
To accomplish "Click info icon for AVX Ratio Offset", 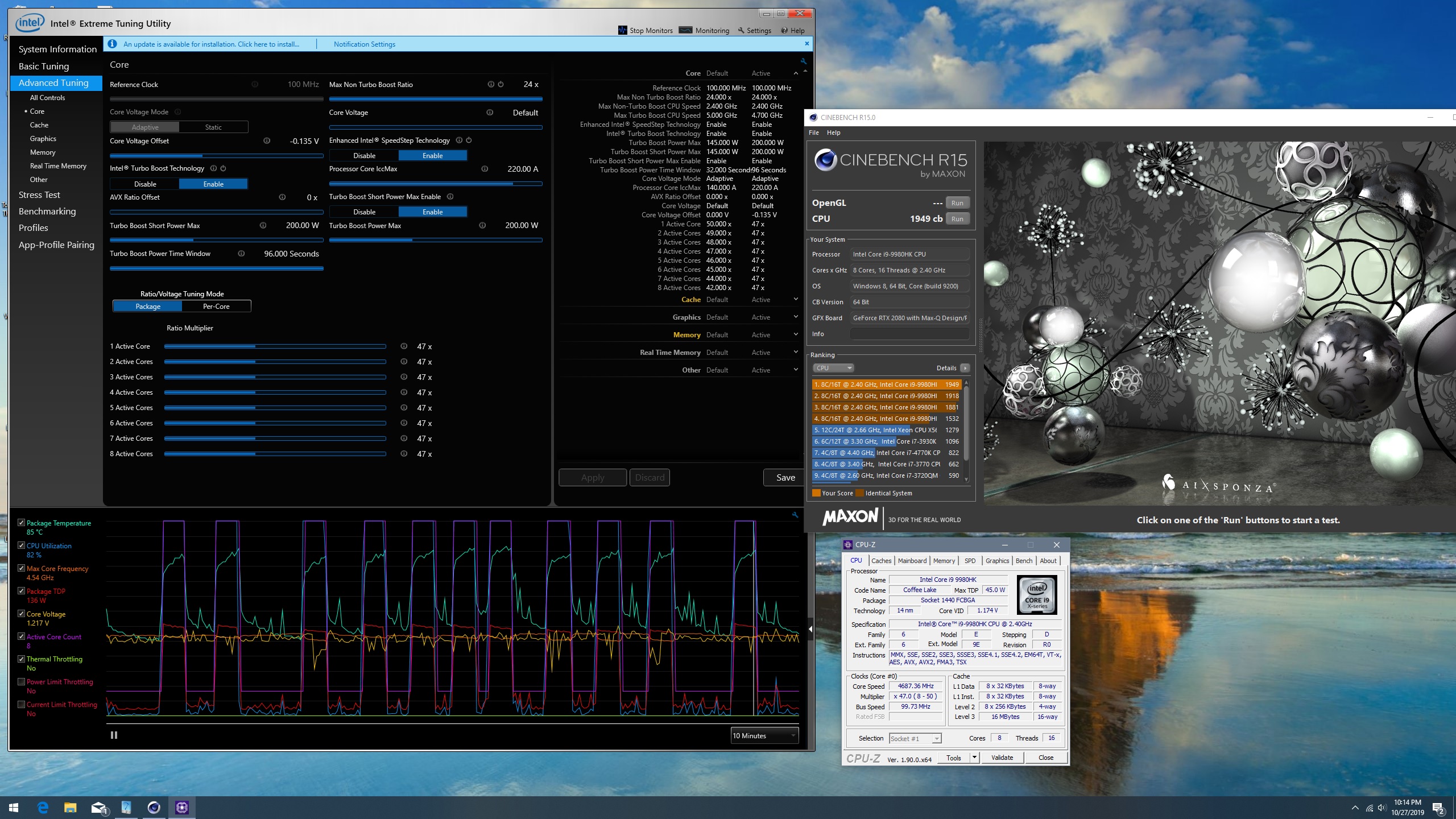I will coord(282,197).
